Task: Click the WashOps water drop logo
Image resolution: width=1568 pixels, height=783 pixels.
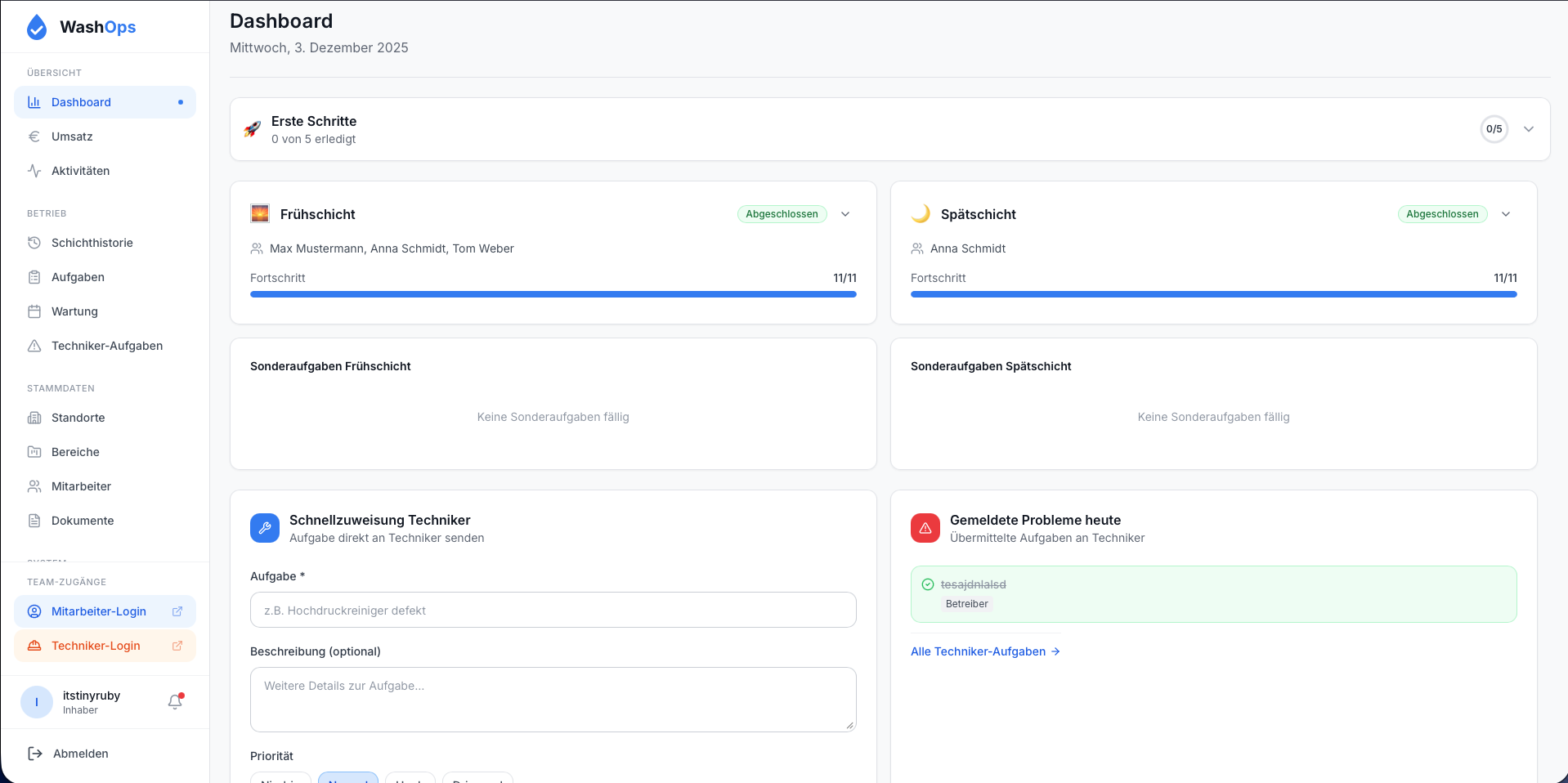Action: pyautogui.click(x=37, y=27)
